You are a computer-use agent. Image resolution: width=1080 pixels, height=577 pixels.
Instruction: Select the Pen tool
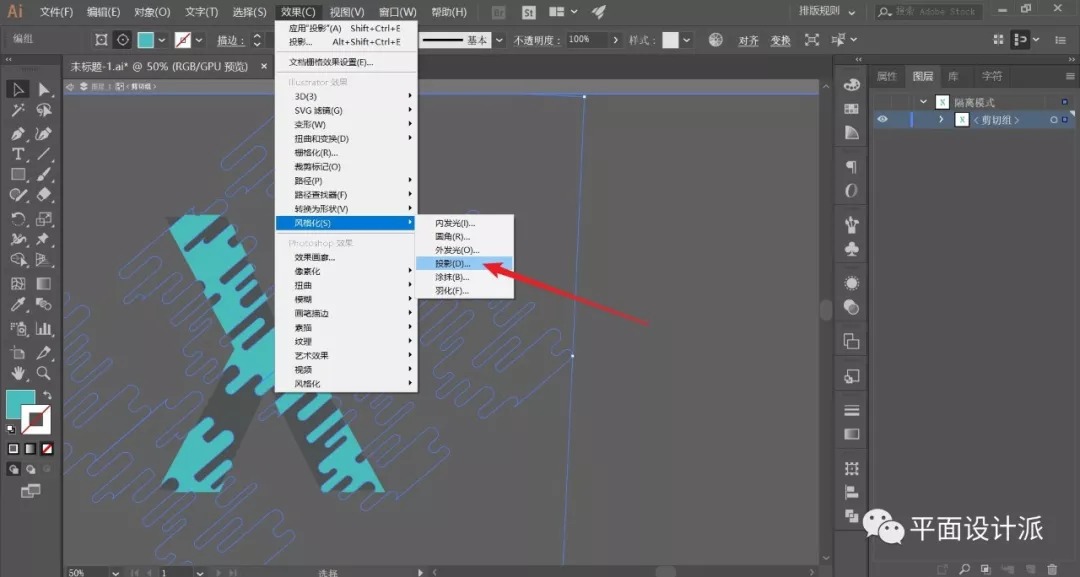[x=18, y=134]
